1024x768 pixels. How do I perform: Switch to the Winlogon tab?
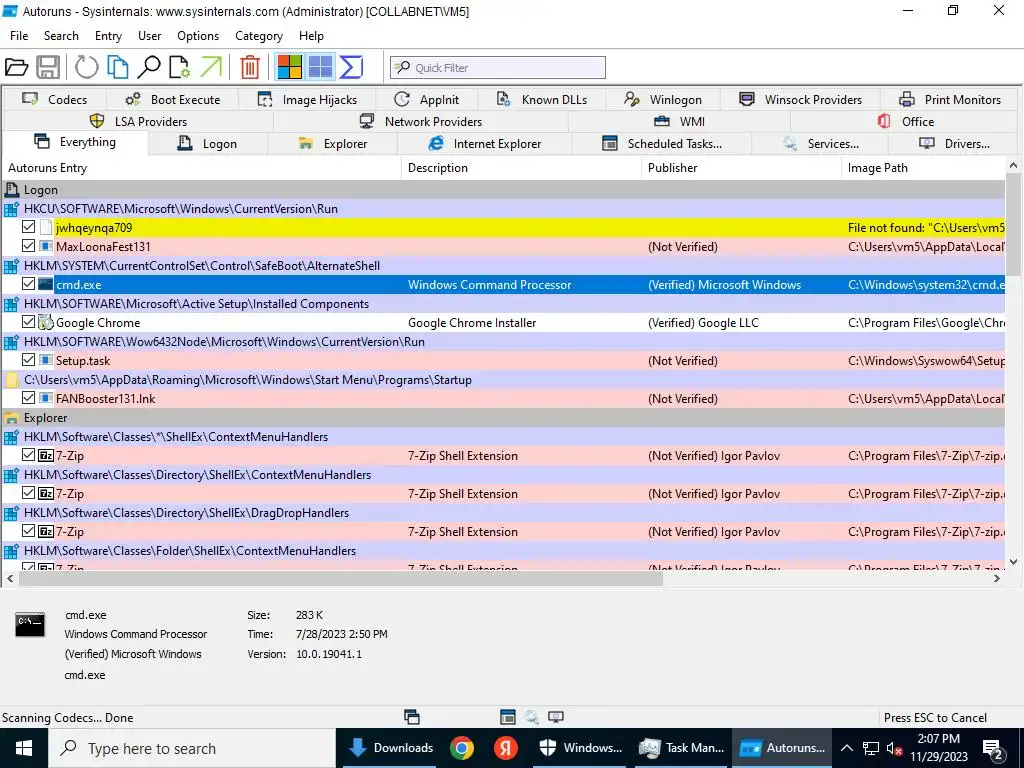tap(663, 99)
